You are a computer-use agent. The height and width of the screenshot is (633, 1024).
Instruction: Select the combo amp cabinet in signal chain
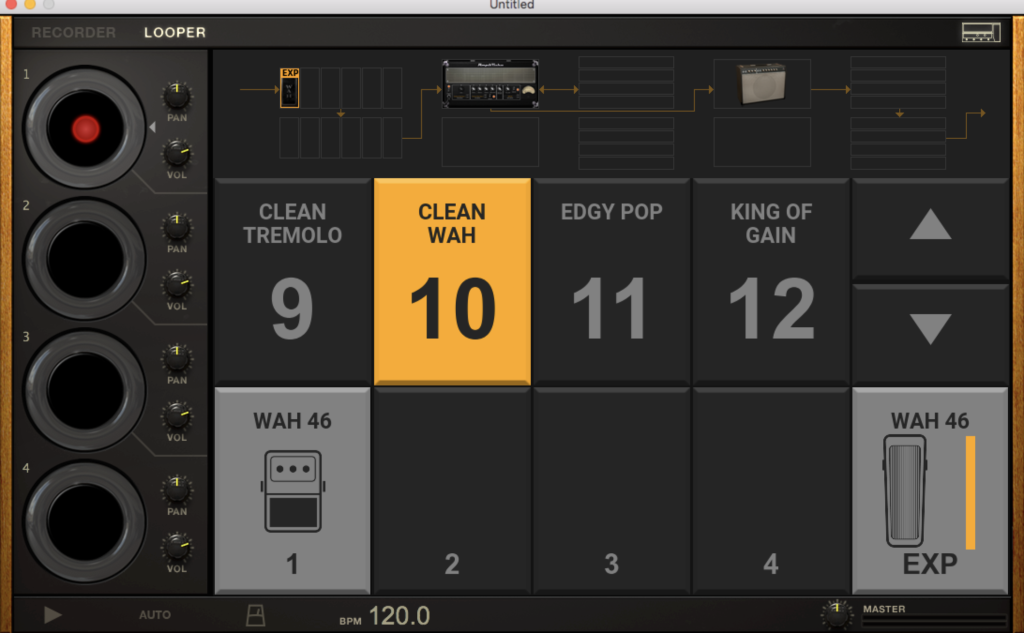point(762,84)
